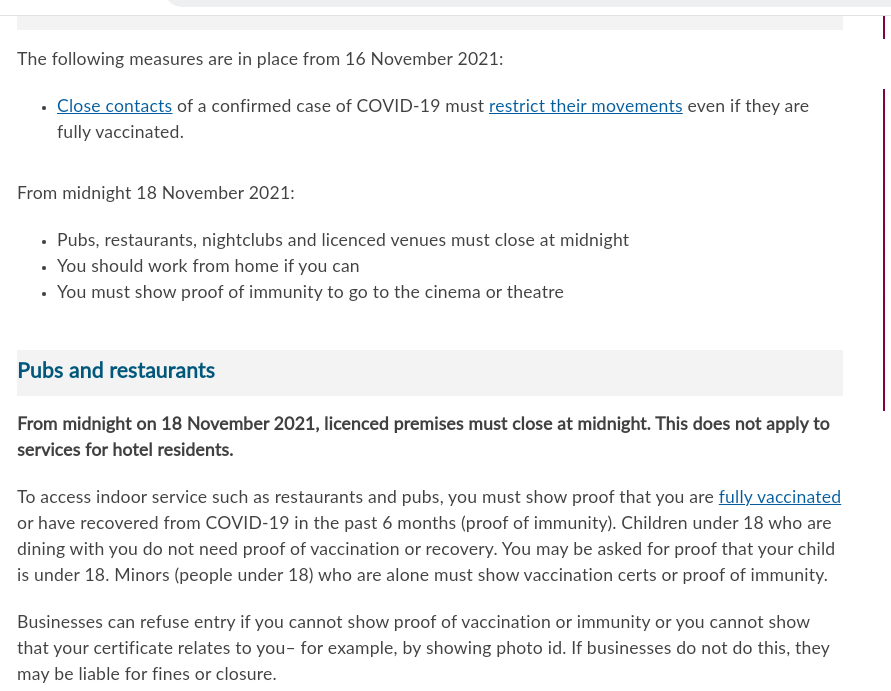
Task: Click the "From midnight 18 November 2021:" line
Action: click(156, 194)
